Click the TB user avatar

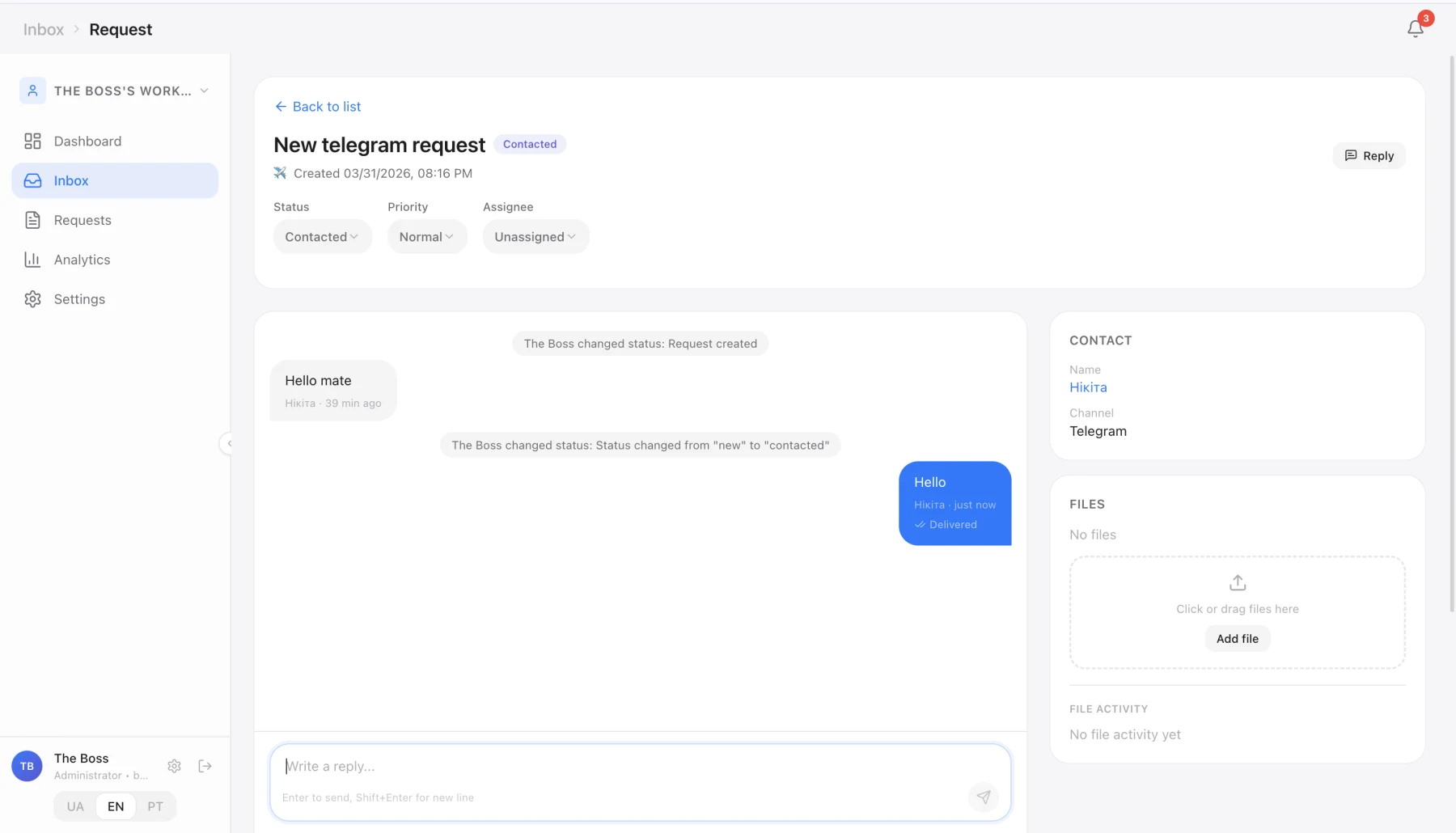(x=27, y=766)
